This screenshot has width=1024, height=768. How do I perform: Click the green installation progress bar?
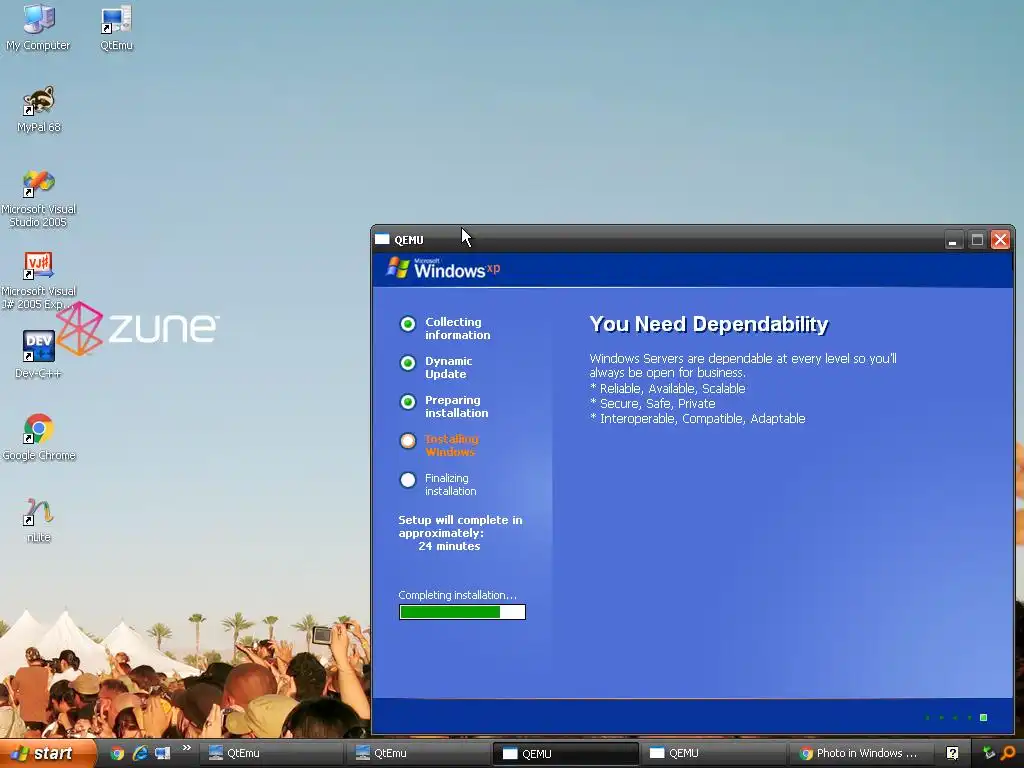tap(462, 612)
